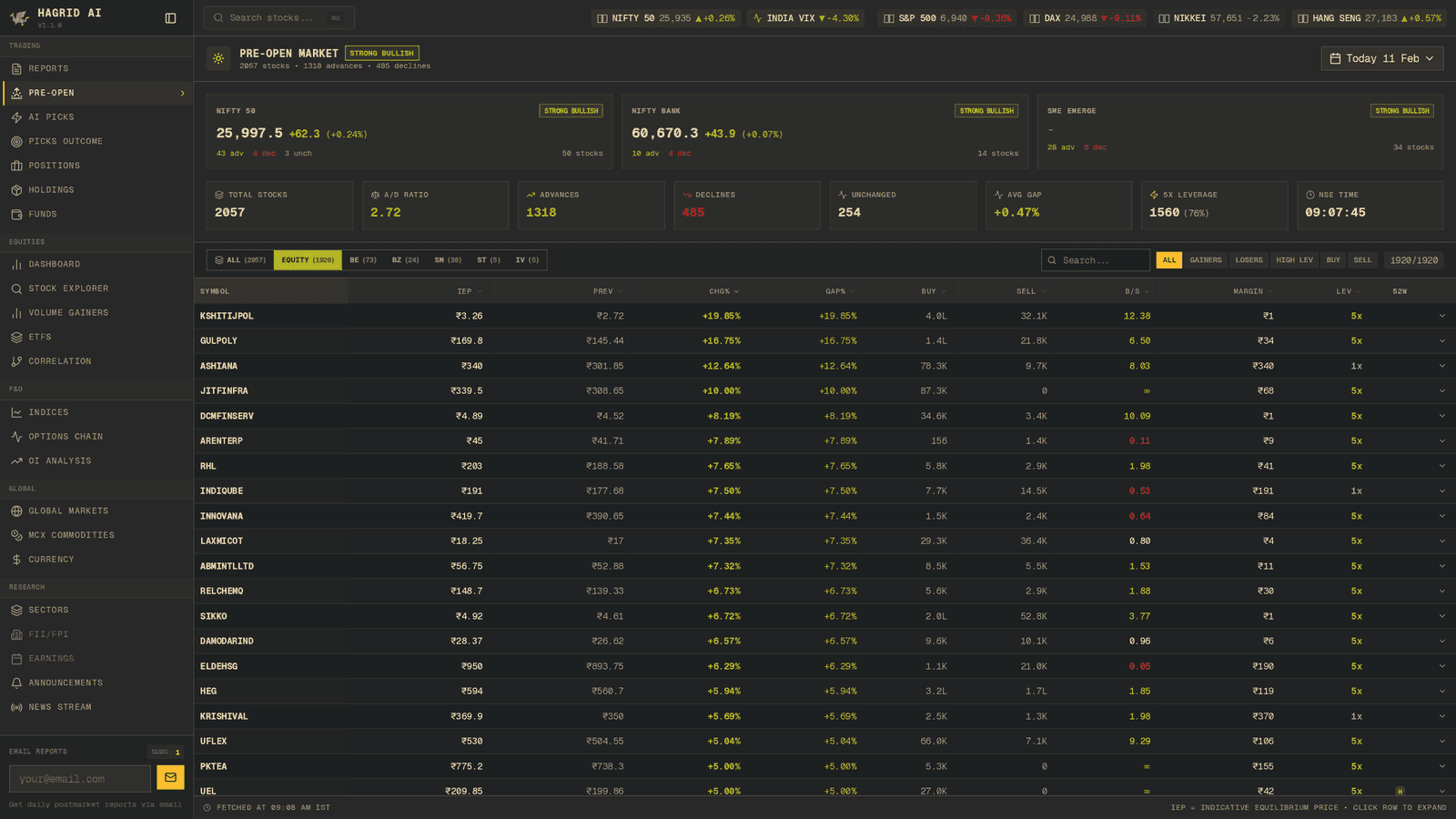Show only High Lev stocks
This screenshot has width=1456, height=819.
[x=1294, y=260]
